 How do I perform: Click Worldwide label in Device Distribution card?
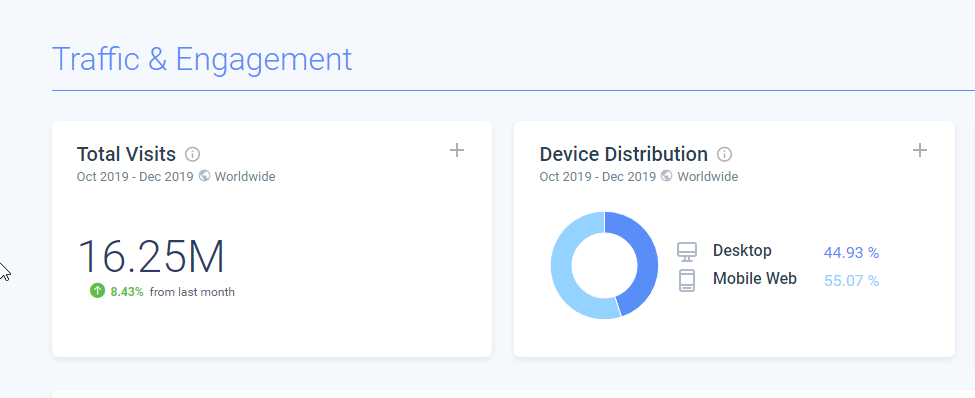coord(708,177)
